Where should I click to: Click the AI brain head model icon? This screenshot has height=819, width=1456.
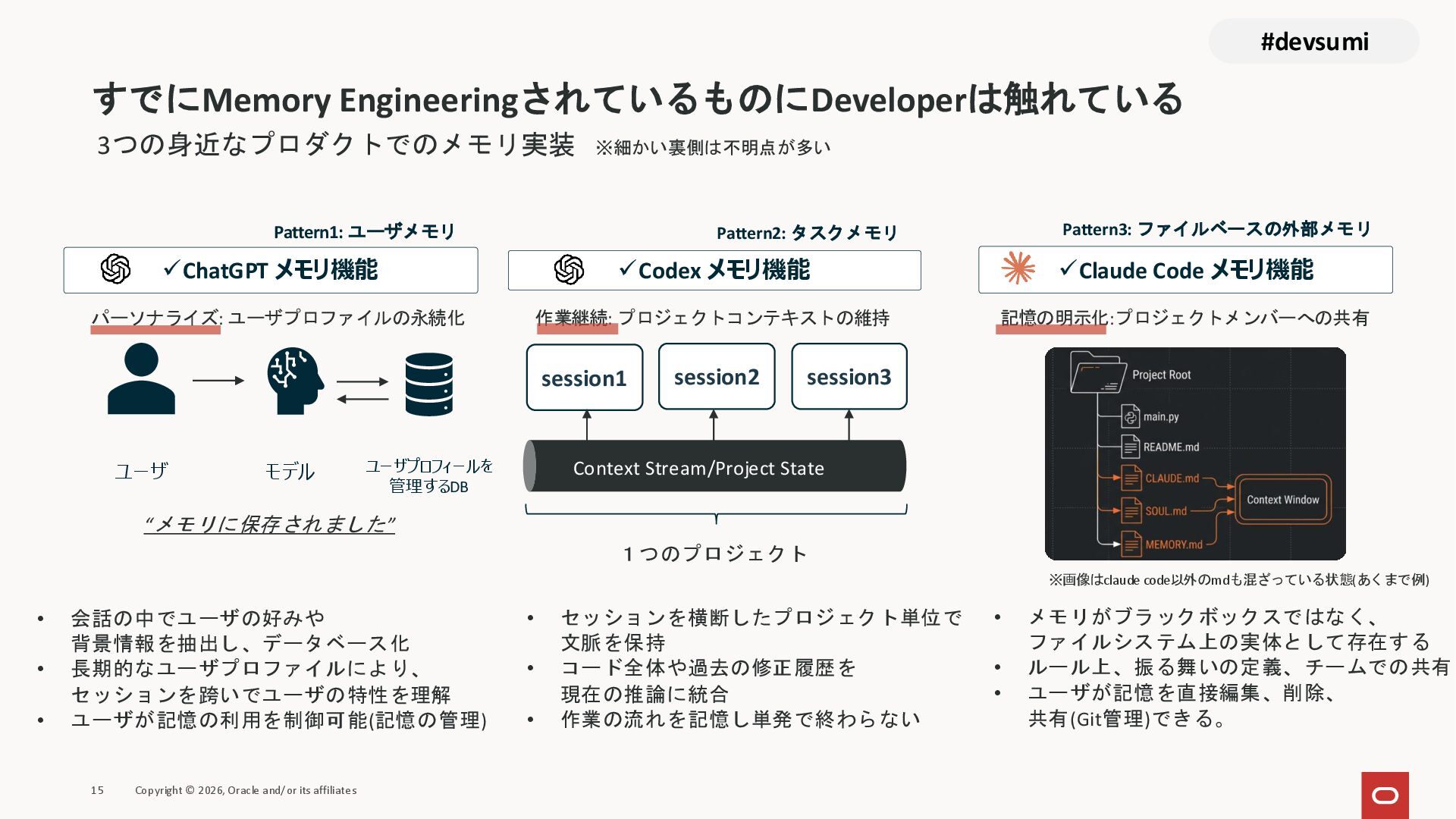(x=294, y=381)
